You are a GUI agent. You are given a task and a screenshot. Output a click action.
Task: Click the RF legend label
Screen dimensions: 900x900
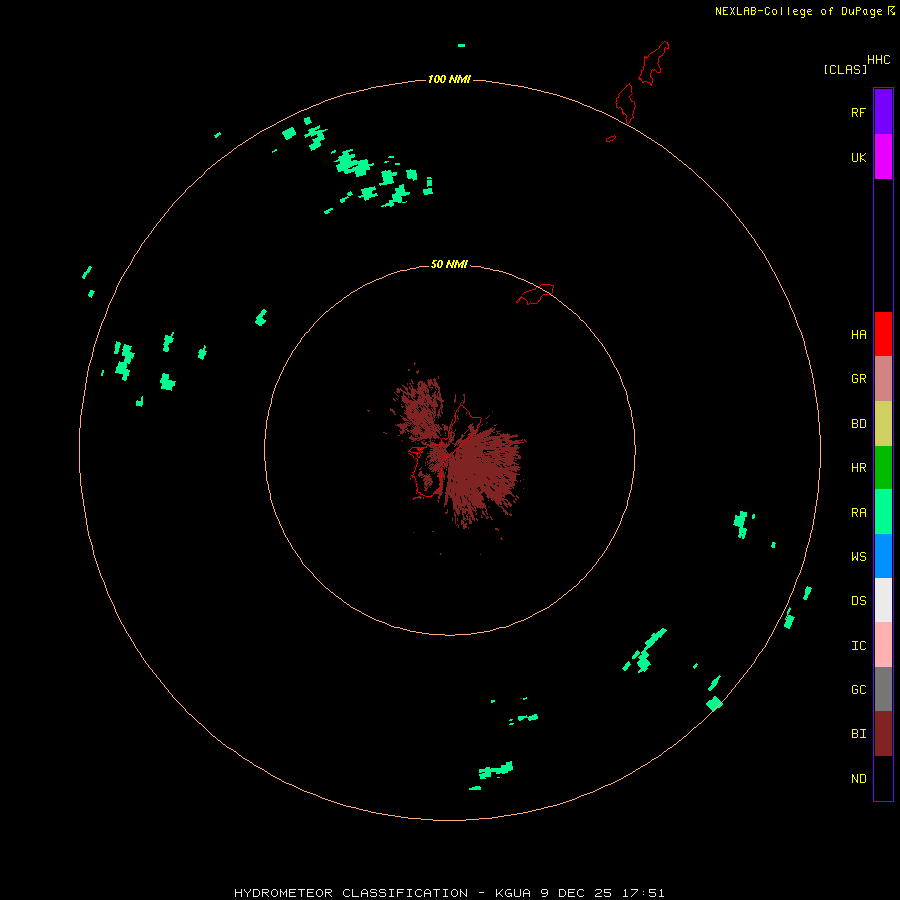(x=858, y=112)
